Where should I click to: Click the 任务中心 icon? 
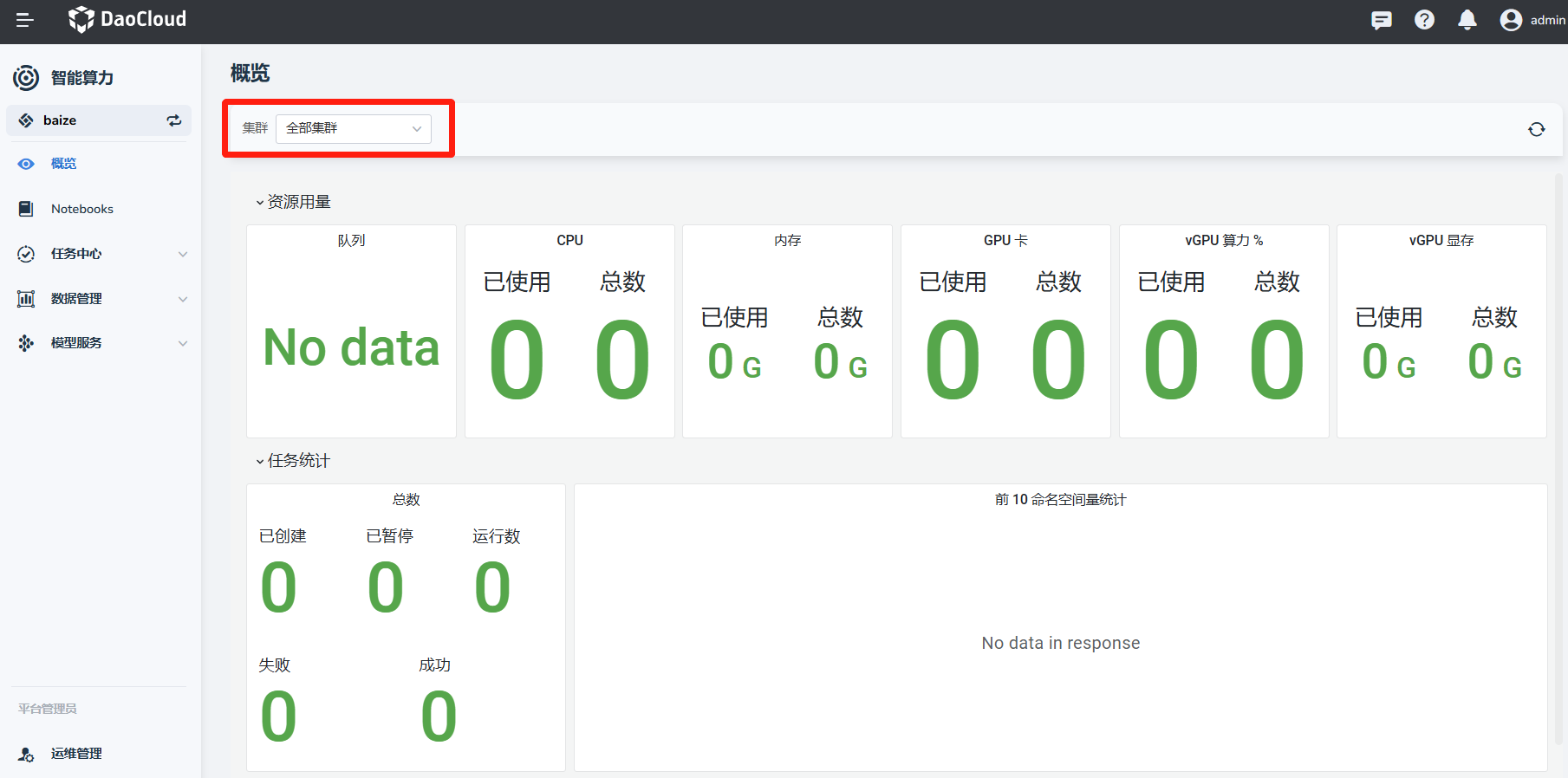(26, 254)
